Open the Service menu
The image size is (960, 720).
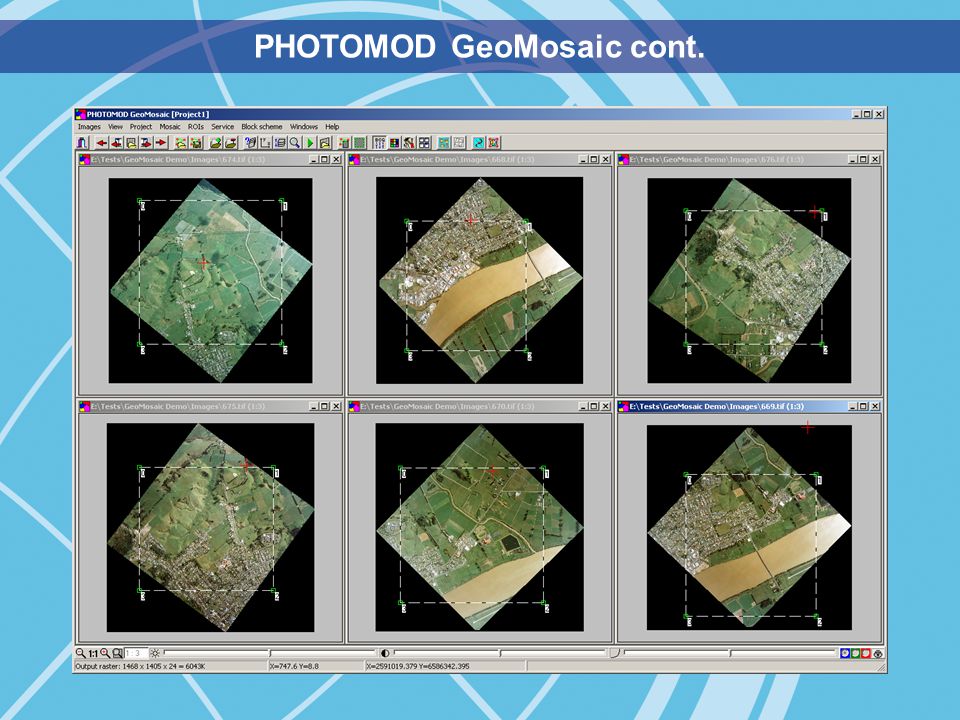[223, 127]
